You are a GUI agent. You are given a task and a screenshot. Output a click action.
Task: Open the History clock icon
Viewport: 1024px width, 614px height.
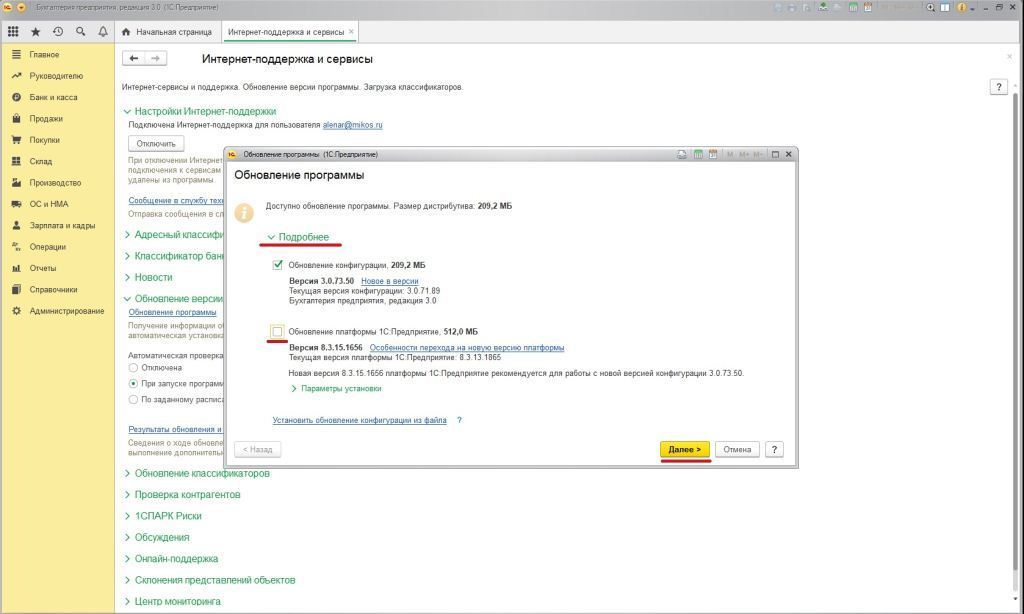click(x=58, y=31)
